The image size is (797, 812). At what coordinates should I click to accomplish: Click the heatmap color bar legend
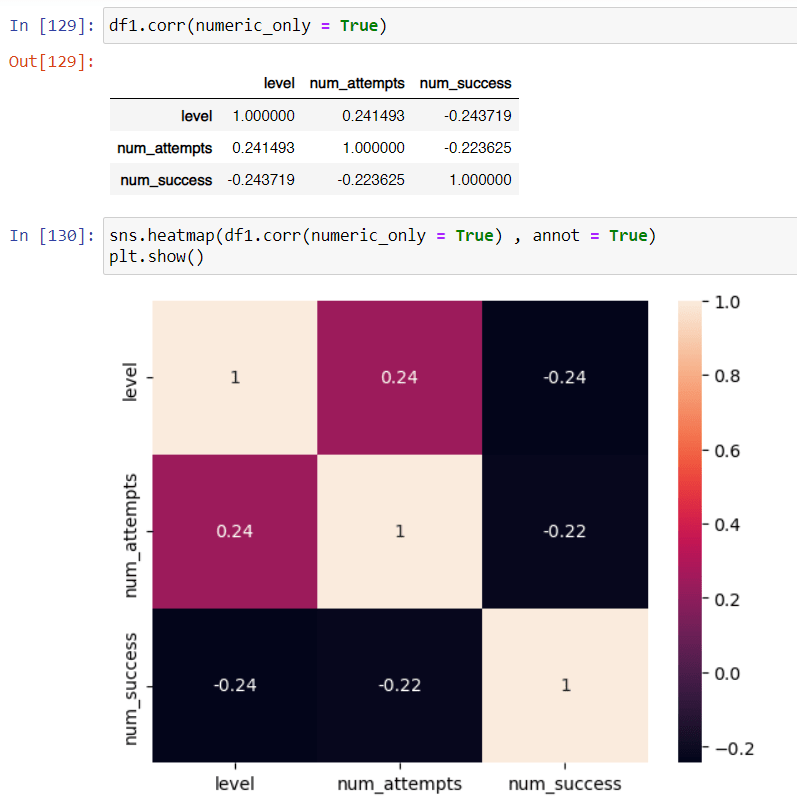tap(689, 531)
